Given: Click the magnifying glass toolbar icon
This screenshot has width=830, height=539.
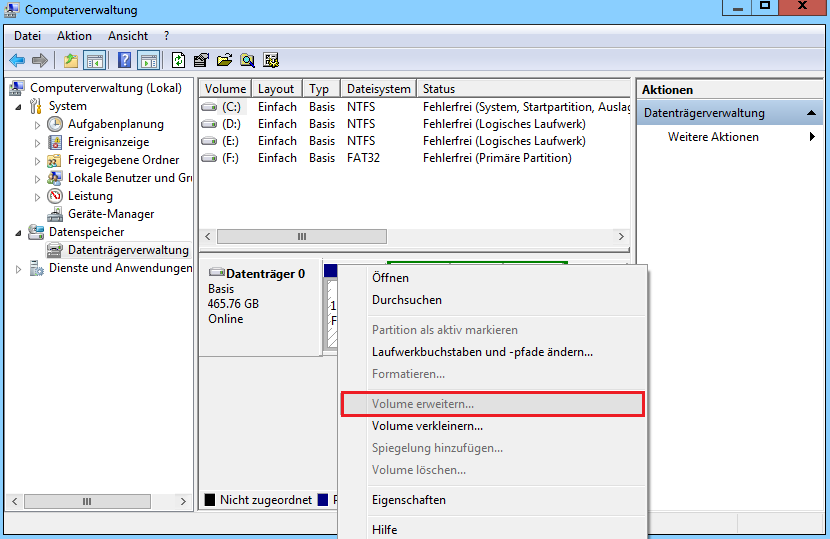Looking at the screenshot, I should click(247, 60).
